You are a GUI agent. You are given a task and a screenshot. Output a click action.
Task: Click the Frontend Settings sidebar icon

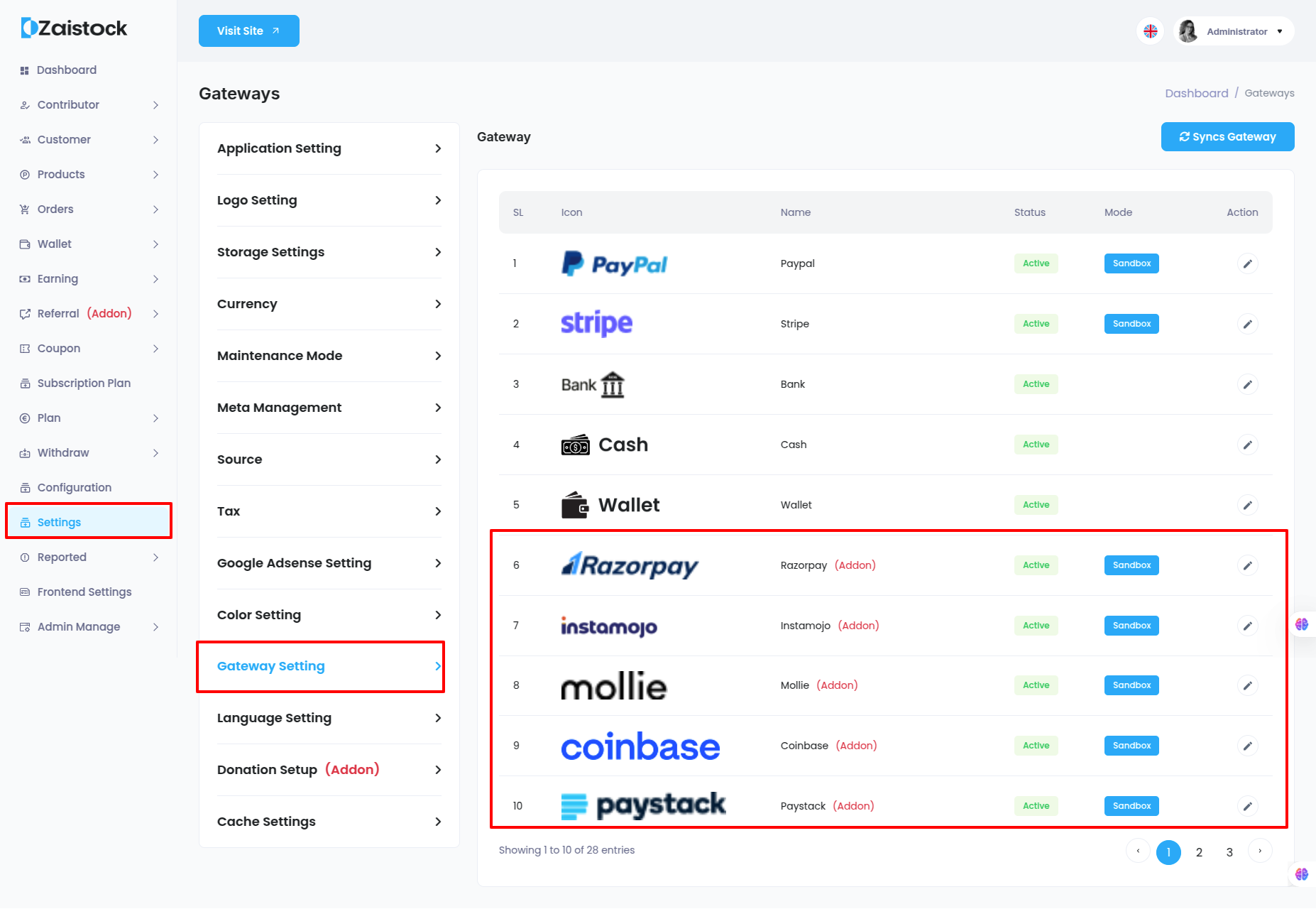coord(25,592)
